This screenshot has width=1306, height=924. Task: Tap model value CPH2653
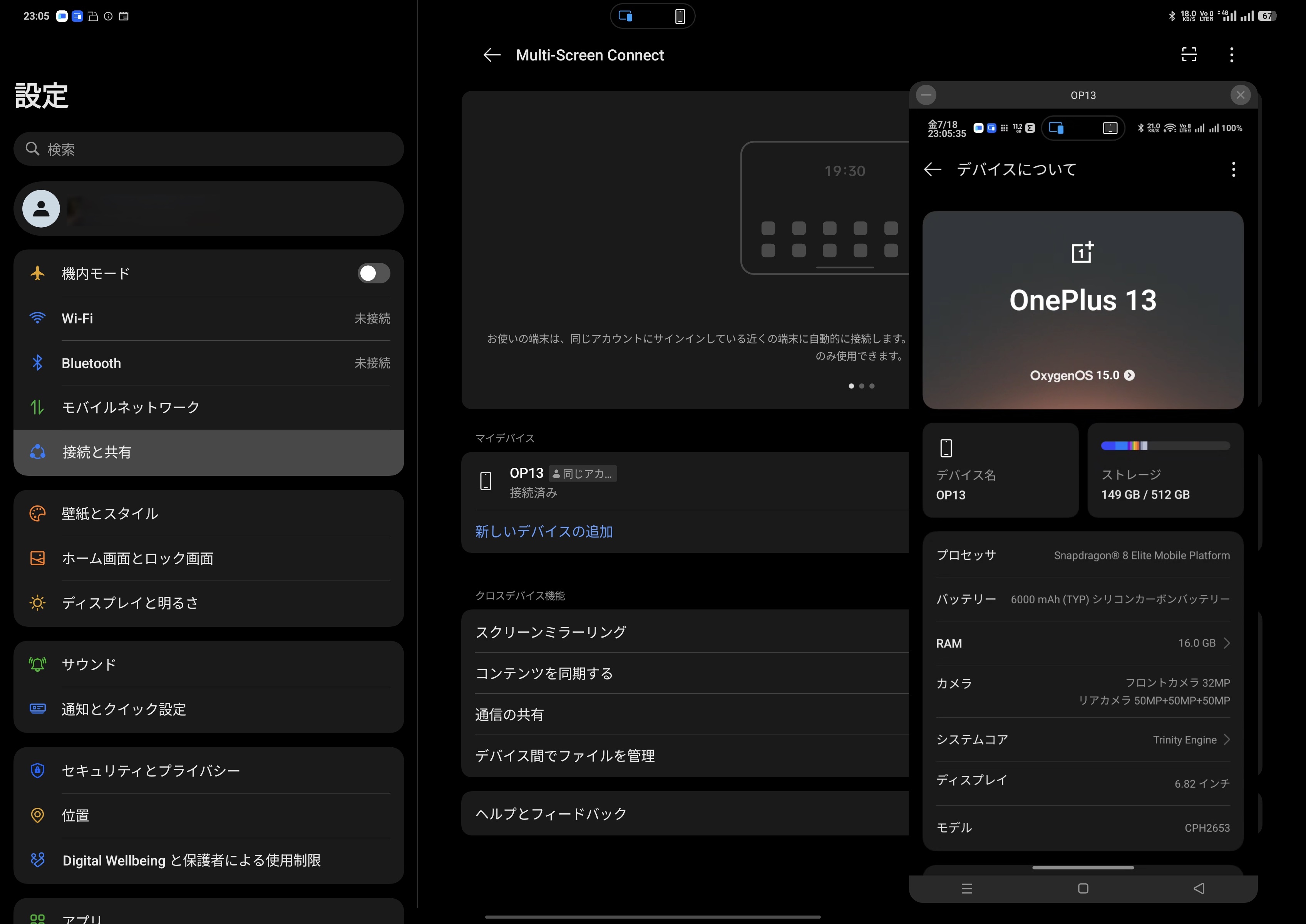(x=1207, y=828)
